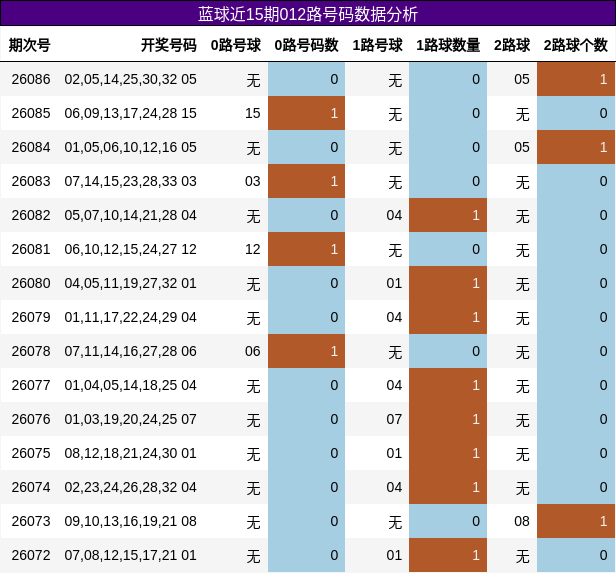Select the 1路球数量 column header
The image size is (616, 573).
coord(448,45)
